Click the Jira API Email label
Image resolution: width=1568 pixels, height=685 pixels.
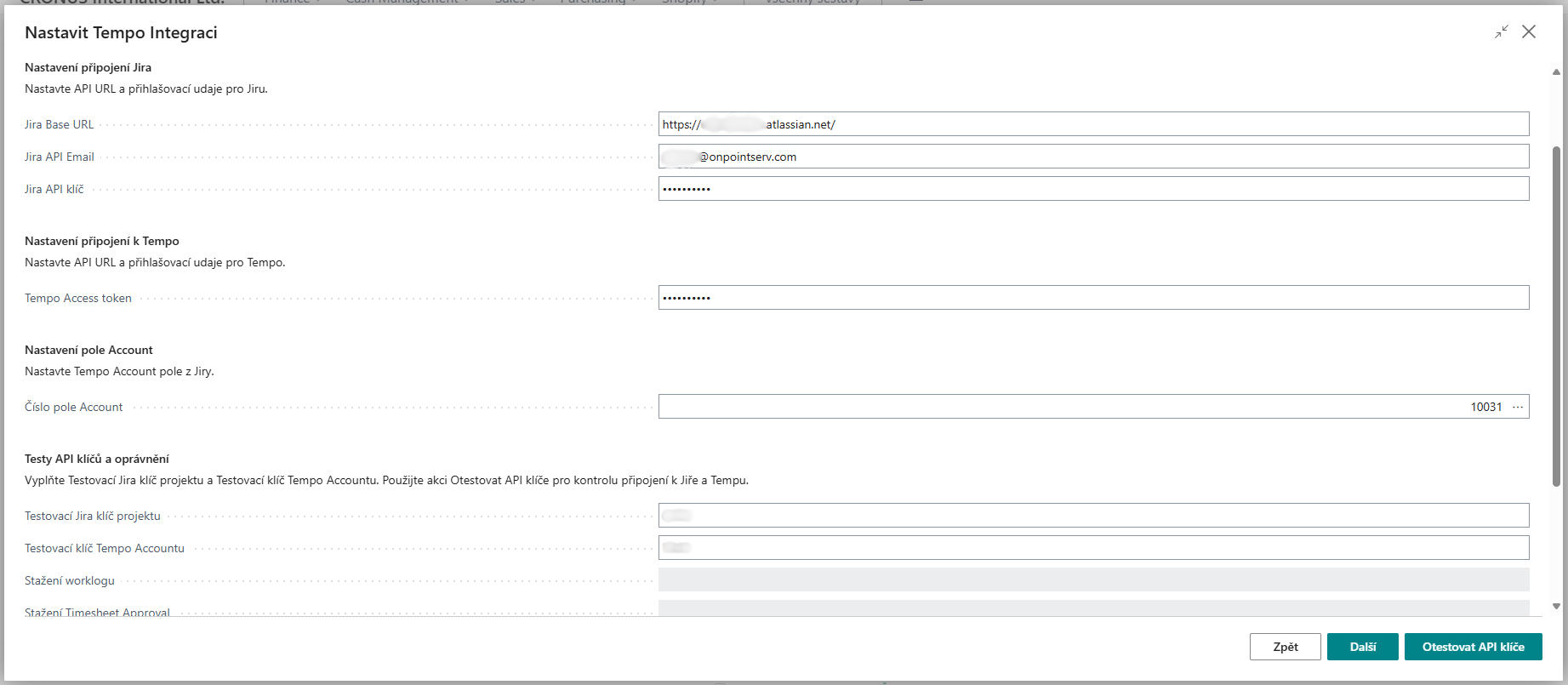point(59,157)
